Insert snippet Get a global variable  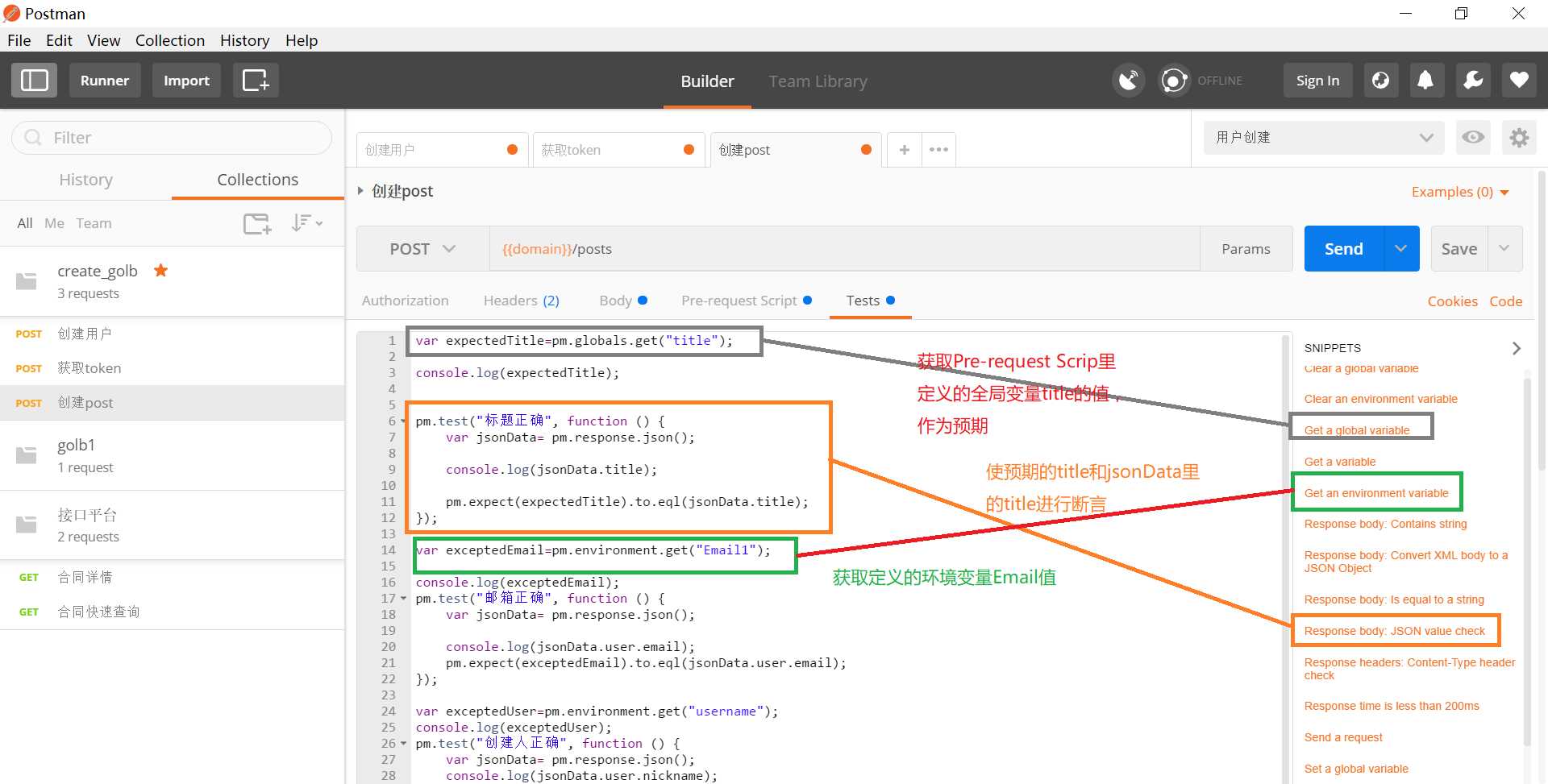pyautogui.click(x=1357, y=430)
